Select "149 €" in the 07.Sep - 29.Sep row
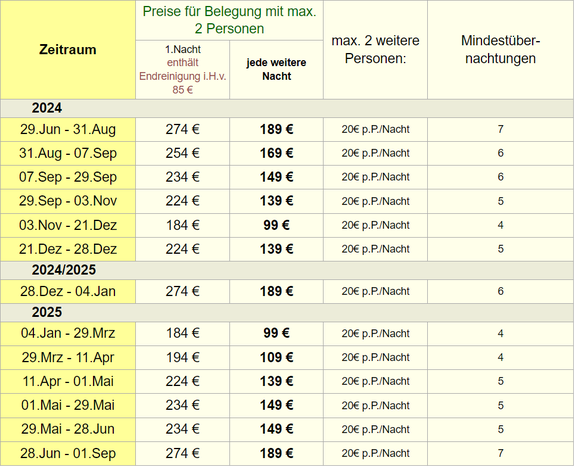This screenshot has width=575, height=467. [x=276, y=177]
